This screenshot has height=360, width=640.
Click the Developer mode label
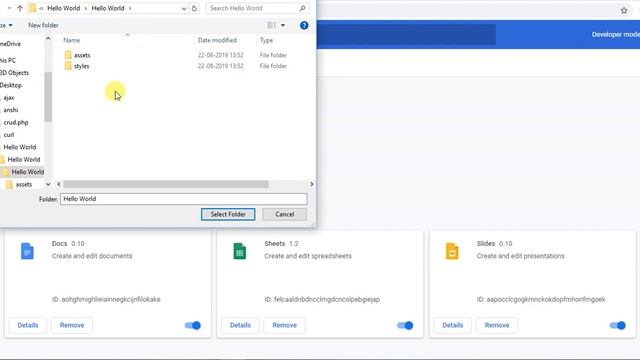point(616,34)
